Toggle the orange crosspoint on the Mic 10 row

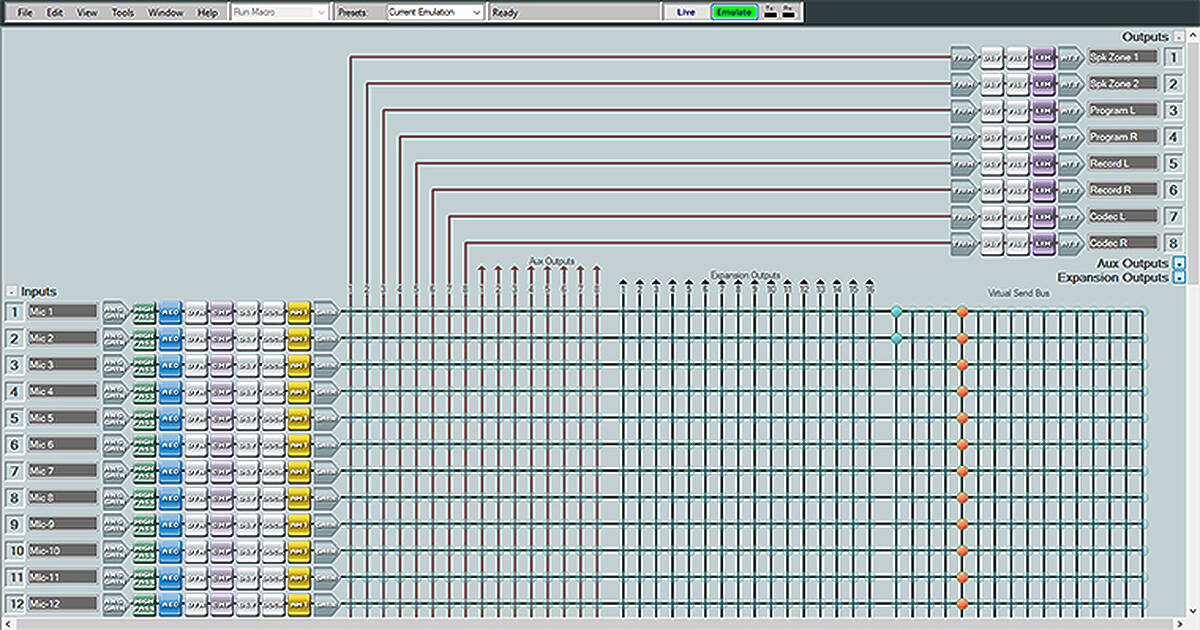[x=962, y=550]
